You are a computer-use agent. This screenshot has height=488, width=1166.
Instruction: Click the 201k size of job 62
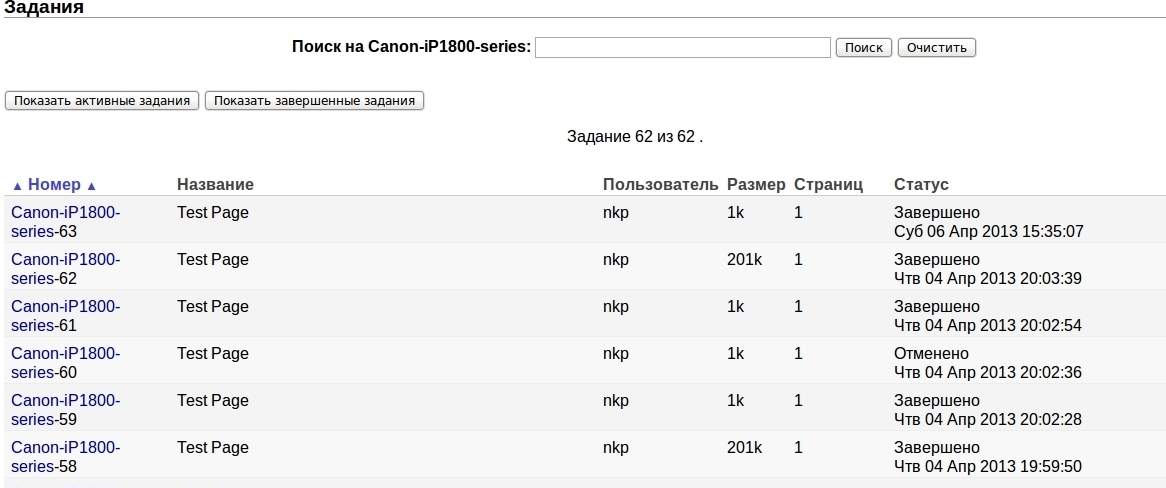click(x=744, y=259)
